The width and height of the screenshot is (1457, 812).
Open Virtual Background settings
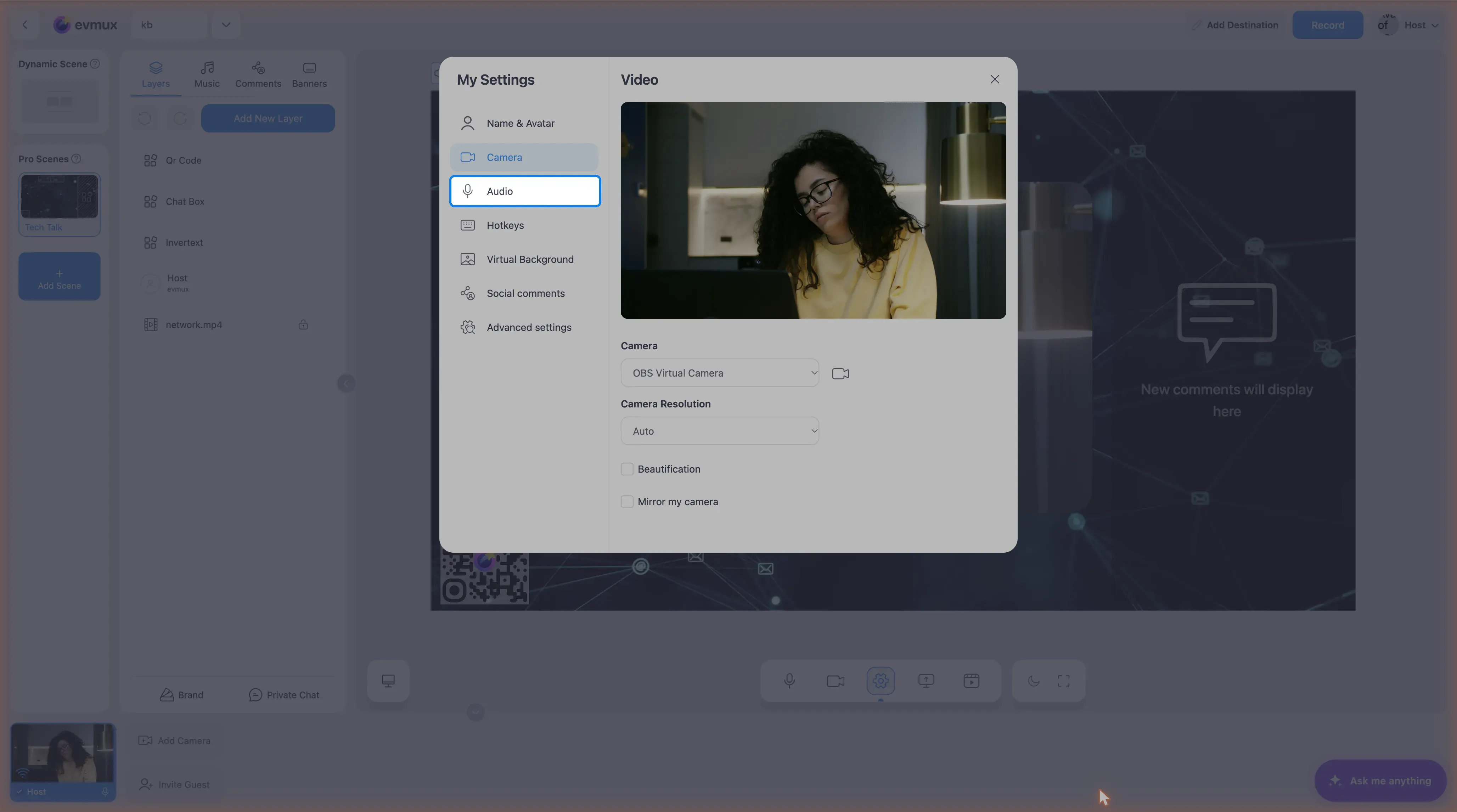[524, 259]
